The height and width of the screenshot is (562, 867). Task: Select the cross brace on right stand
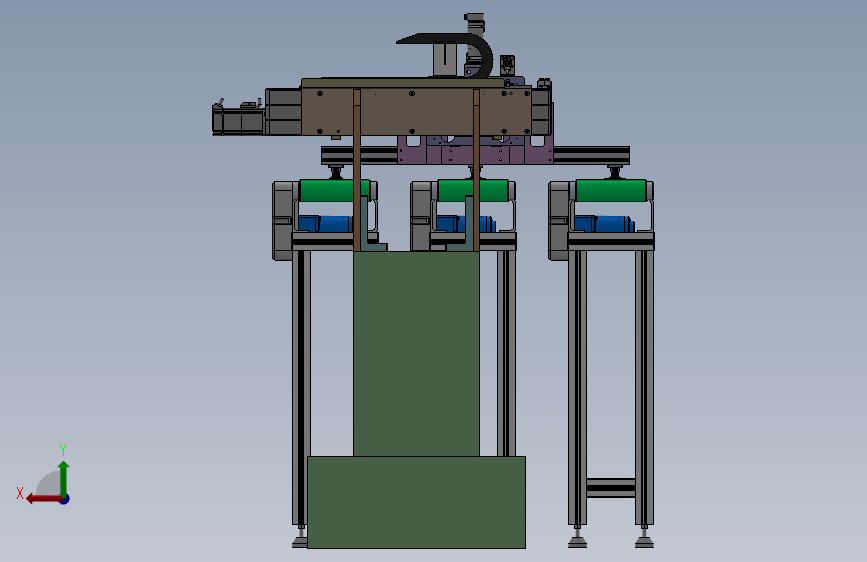pos(610,488)
